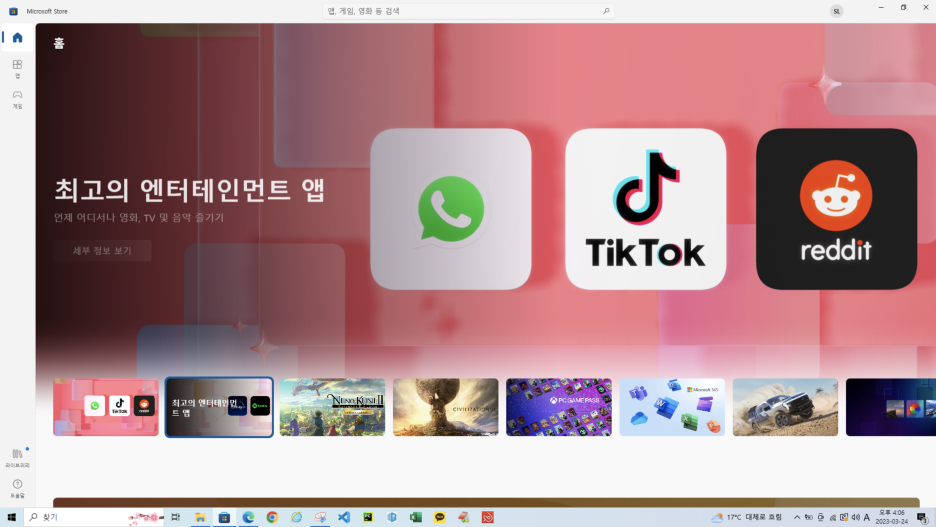Open the notification center icon
This screenshot has height=527, width=936.
pos(922,517)
